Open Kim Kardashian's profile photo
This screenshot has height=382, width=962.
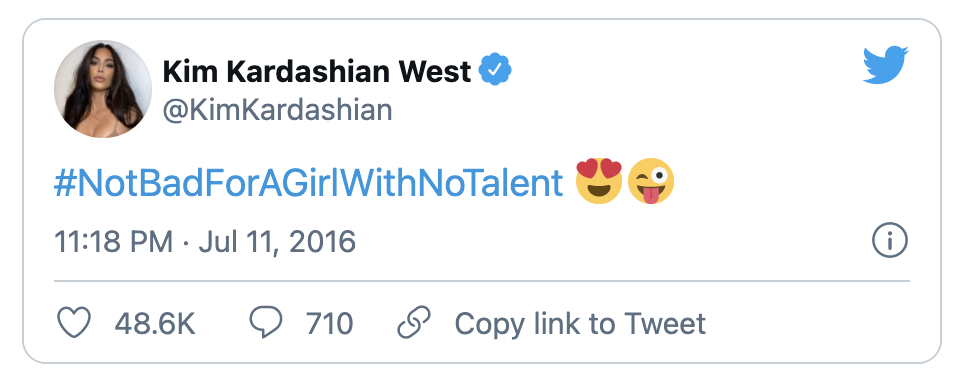click(x=103, y=90)
